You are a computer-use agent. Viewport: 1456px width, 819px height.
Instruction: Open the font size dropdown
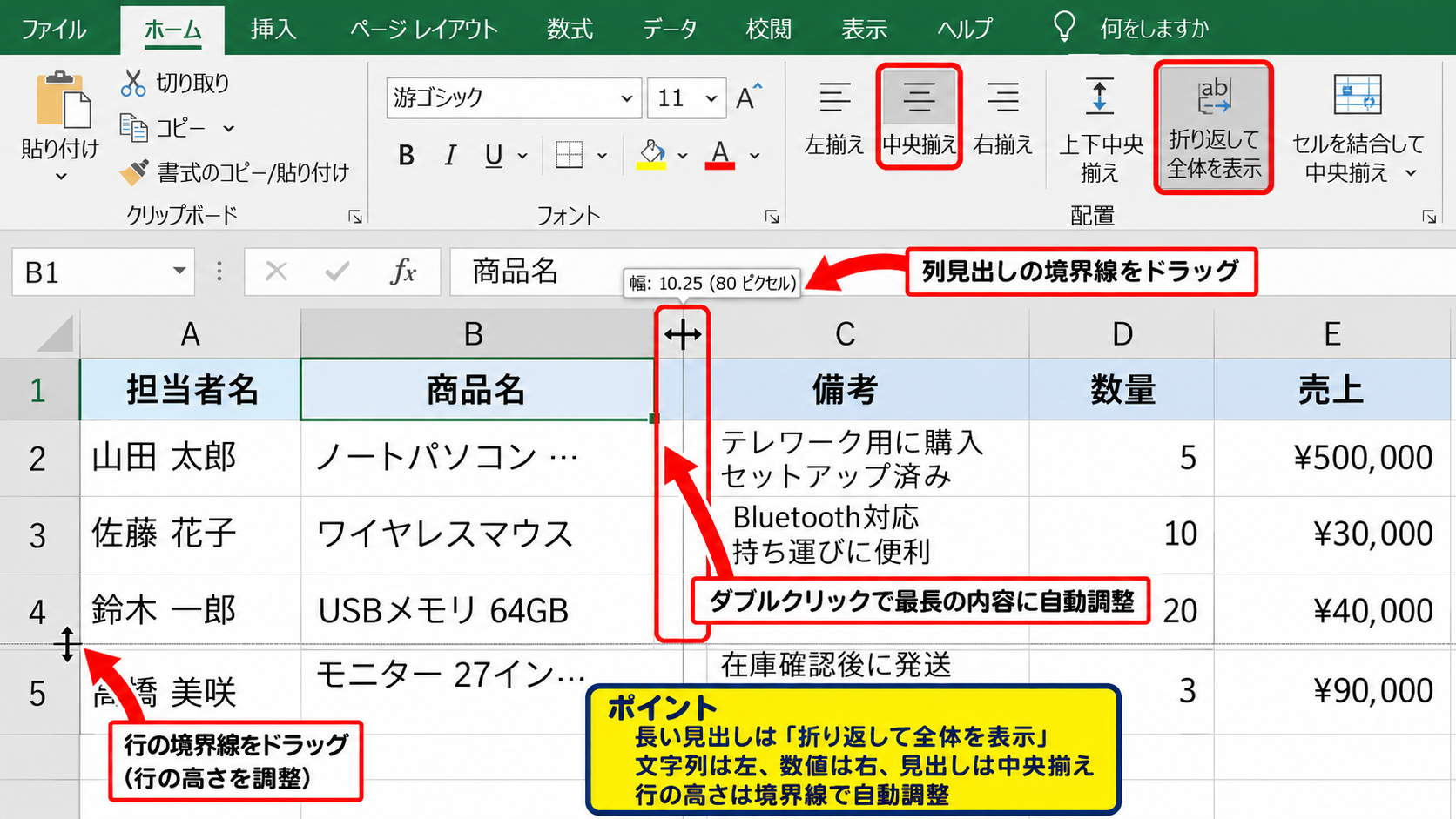(711, 98)
